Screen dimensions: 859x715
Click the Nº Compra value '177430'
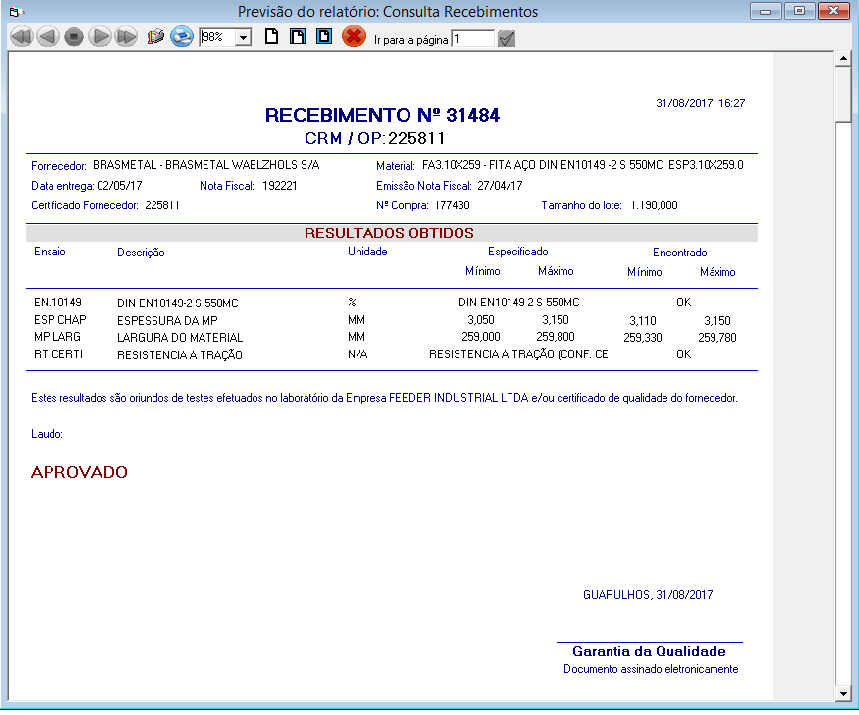[453, 205]
